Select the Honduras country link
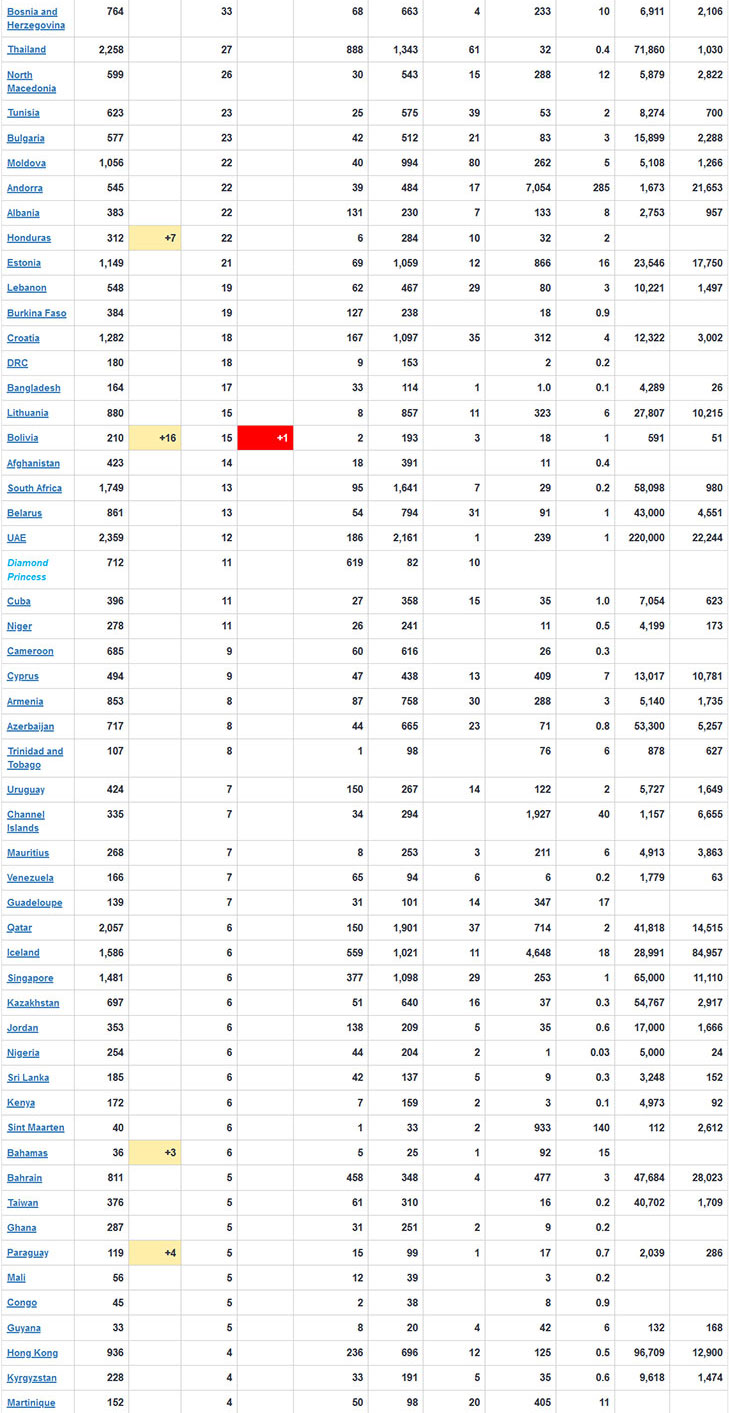This screenshot has width=730, height=1413. coord(29,238)
